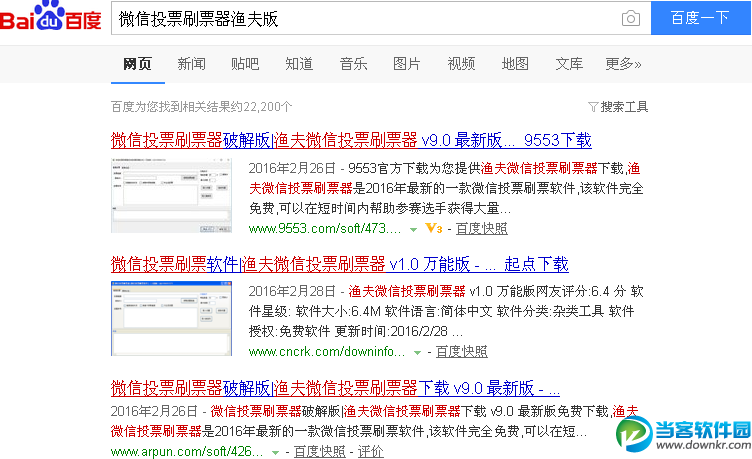Click the V3 credibility badge icon
The height and width of the screenshot is (459, 752).
(434, 228)
